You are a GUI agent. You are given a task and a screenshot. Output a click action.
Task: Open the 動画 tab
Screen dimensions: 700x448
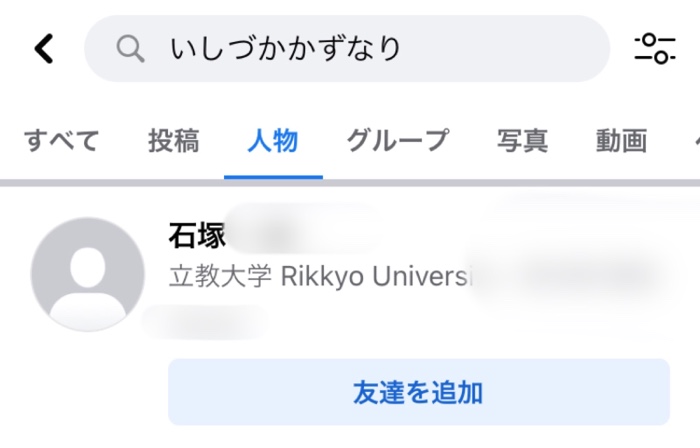621,141
